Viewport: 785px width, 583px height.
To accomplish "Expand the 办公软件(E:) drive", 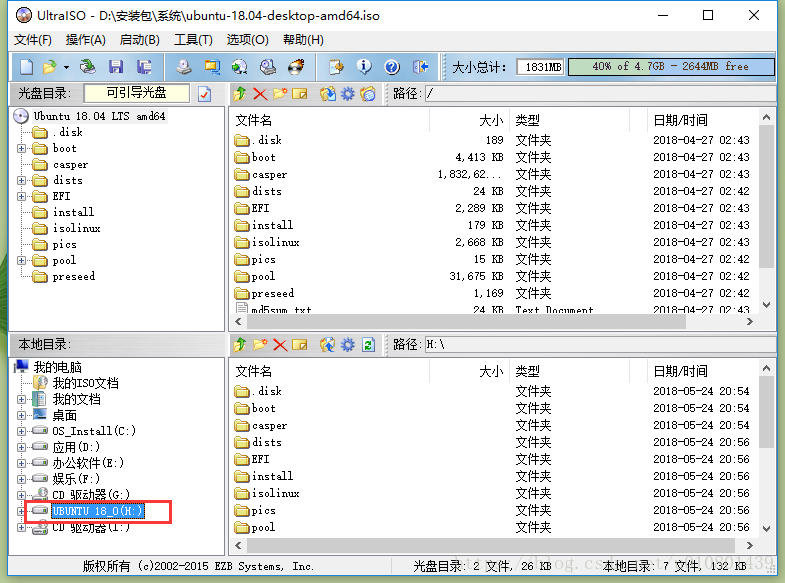I will coord(21,463).
